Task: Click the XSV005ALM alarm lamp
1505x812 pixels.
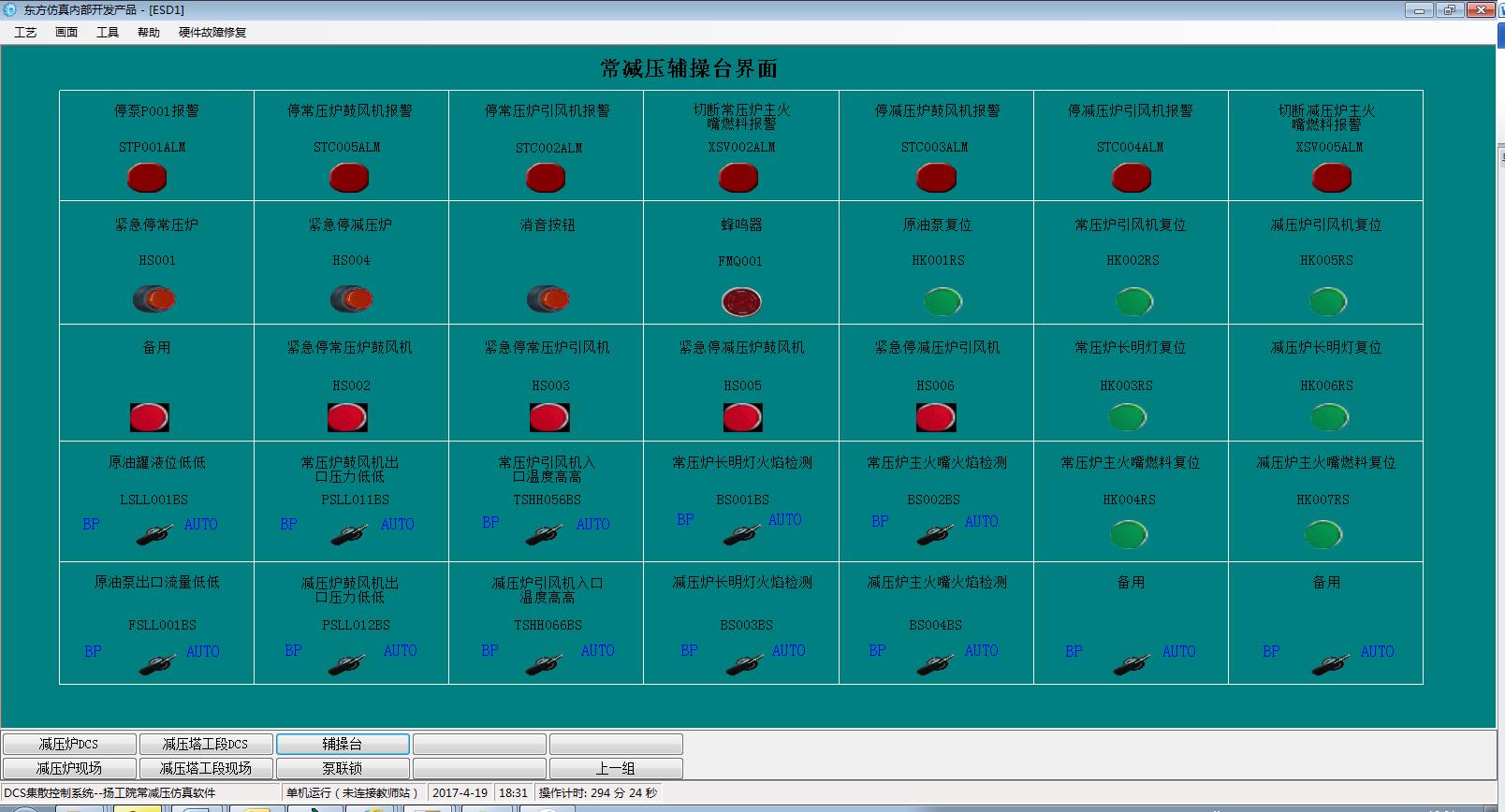Action: [1332, 177]
